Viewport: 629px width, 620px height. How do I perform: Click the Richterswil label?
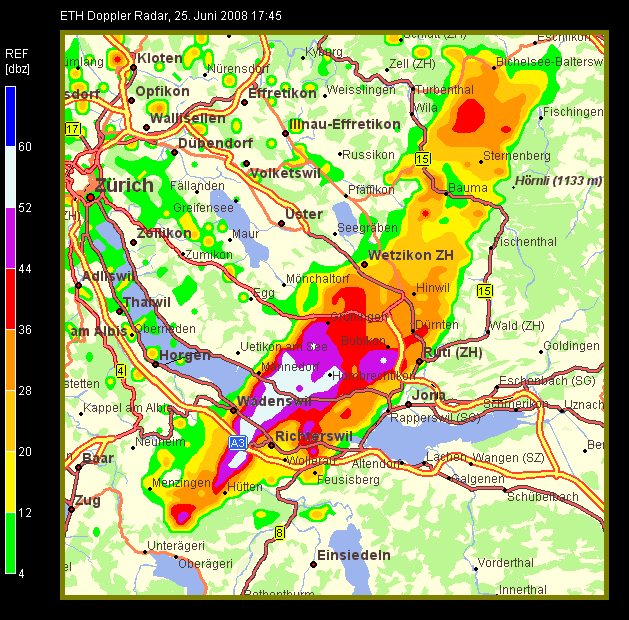tap(314, 436)
